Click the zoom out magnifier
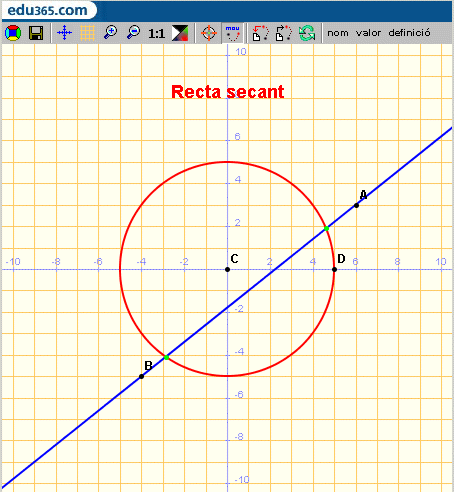The image size is (454, 492). [x=134, y=33]
